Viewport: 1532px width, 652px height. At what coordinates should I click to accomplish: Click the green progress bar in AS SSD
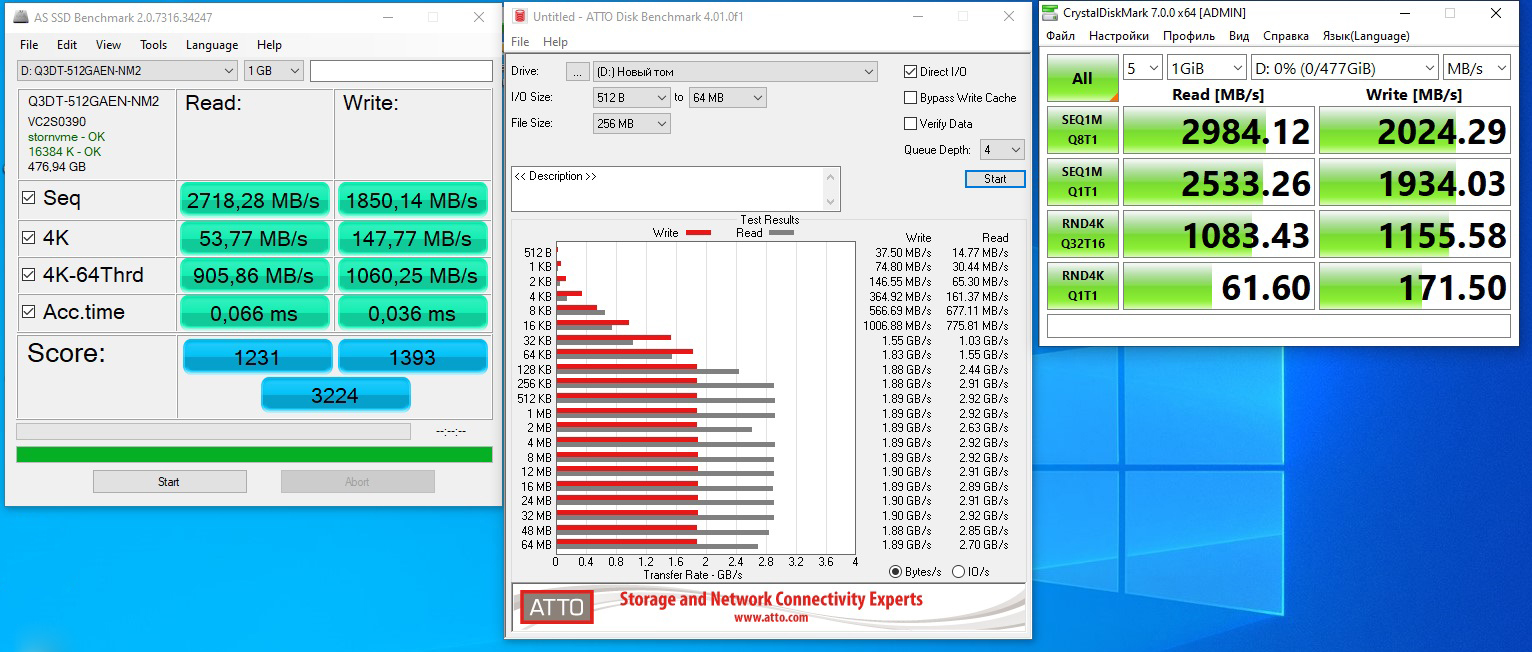click(254, 454)
